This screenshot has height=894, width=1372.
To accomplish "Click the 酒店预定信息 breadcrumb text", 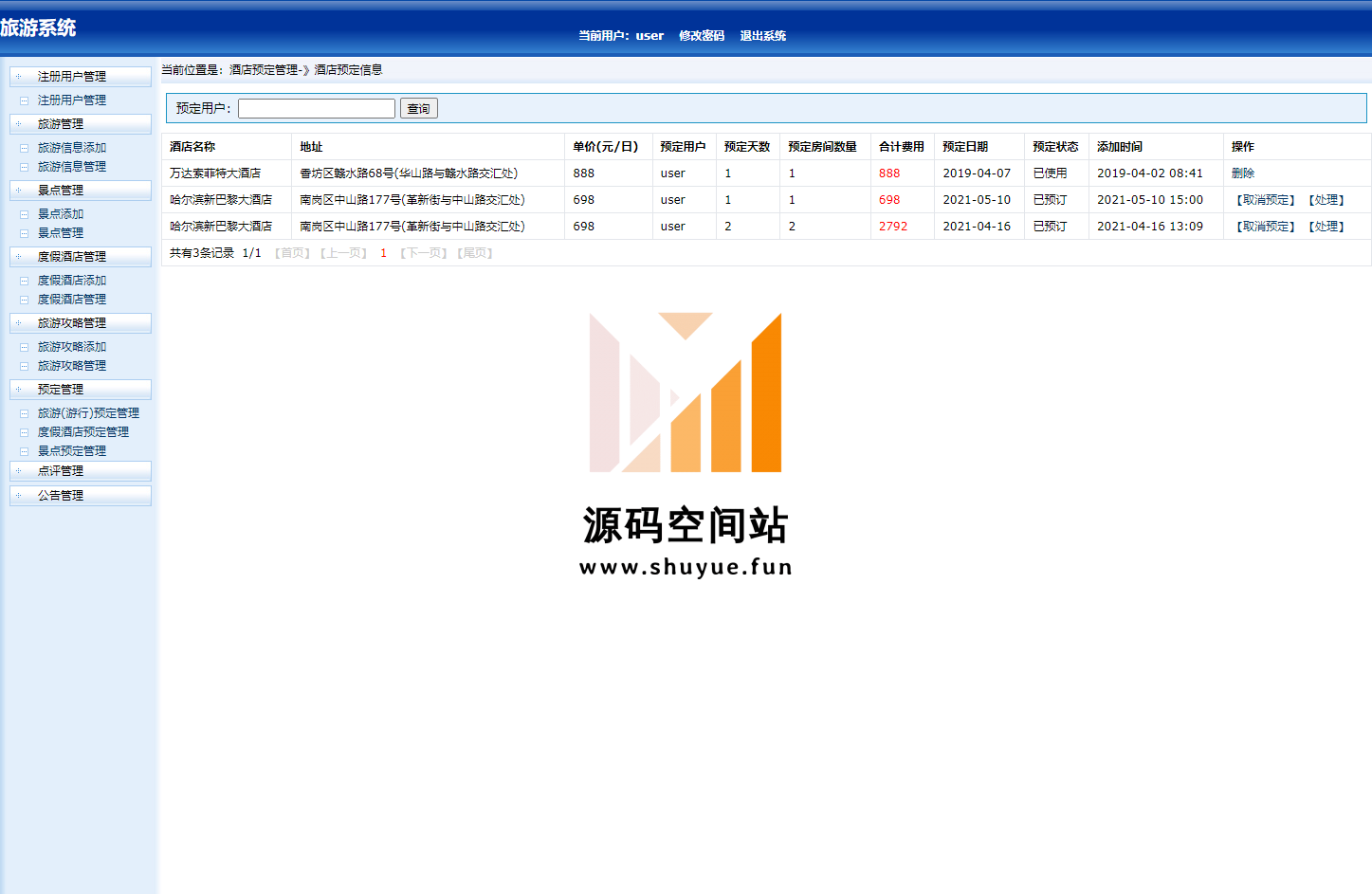I will tap(348, 70).
